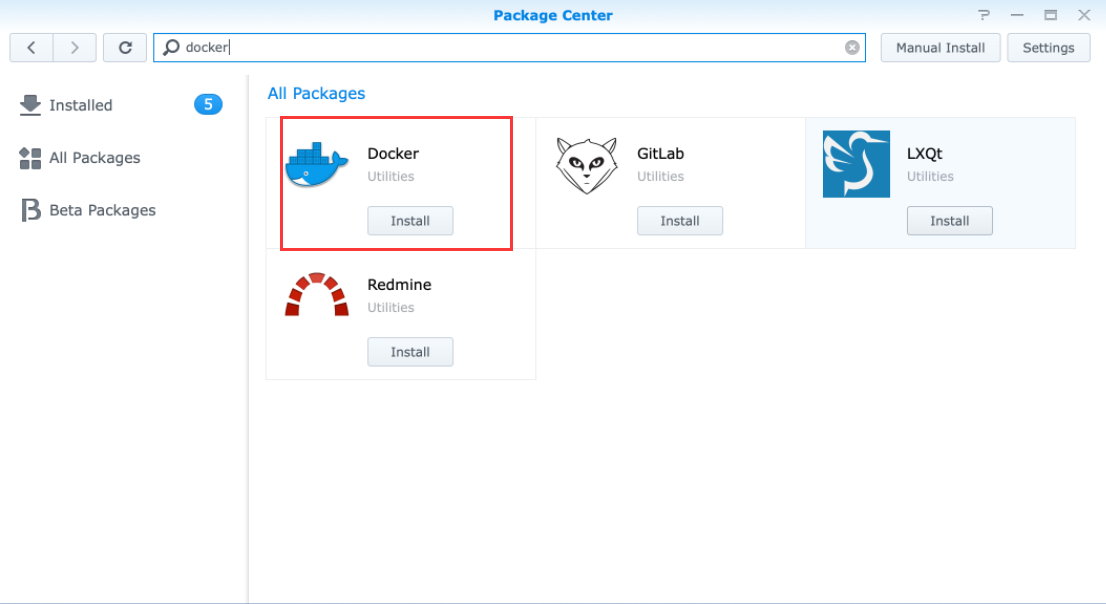The width and height of the screenshot is (1106, 604).
Task: Select All Packages in sidebar
Action: point(94,158)
